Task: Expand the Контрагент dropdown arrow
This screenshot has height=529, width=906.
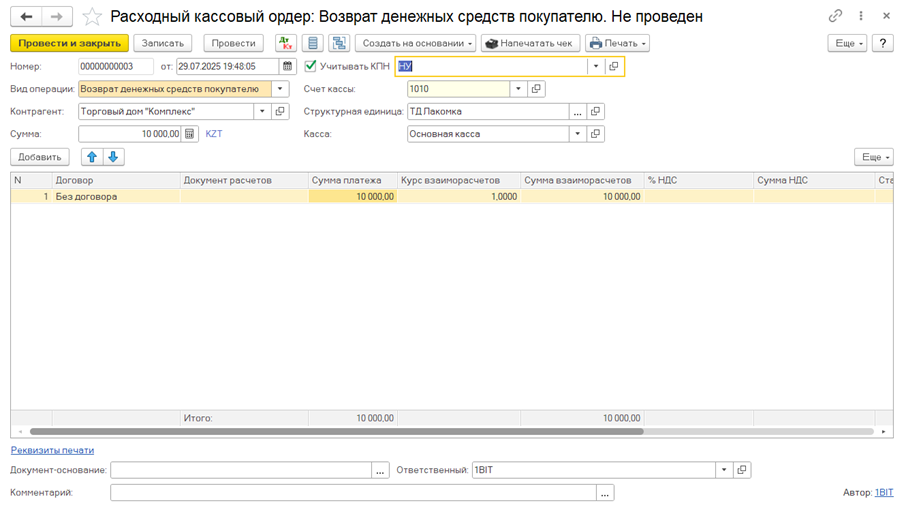Action: (x=262, y=111)
